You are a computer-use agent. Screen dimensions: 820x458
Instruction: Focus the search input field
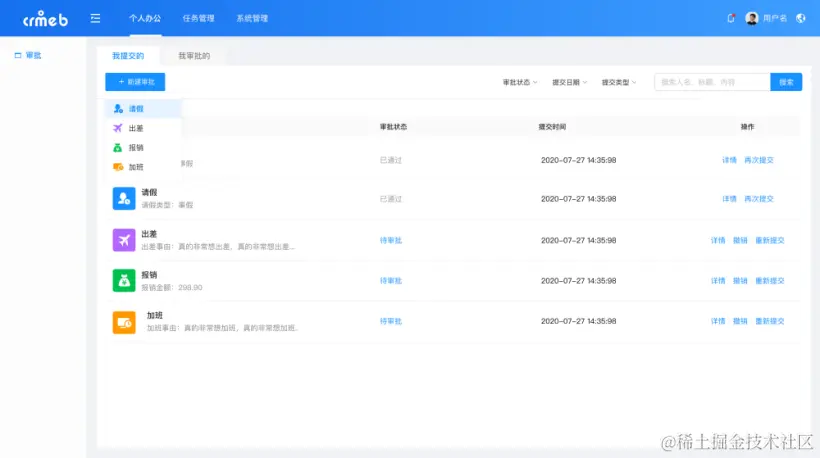tap(712, 82)
